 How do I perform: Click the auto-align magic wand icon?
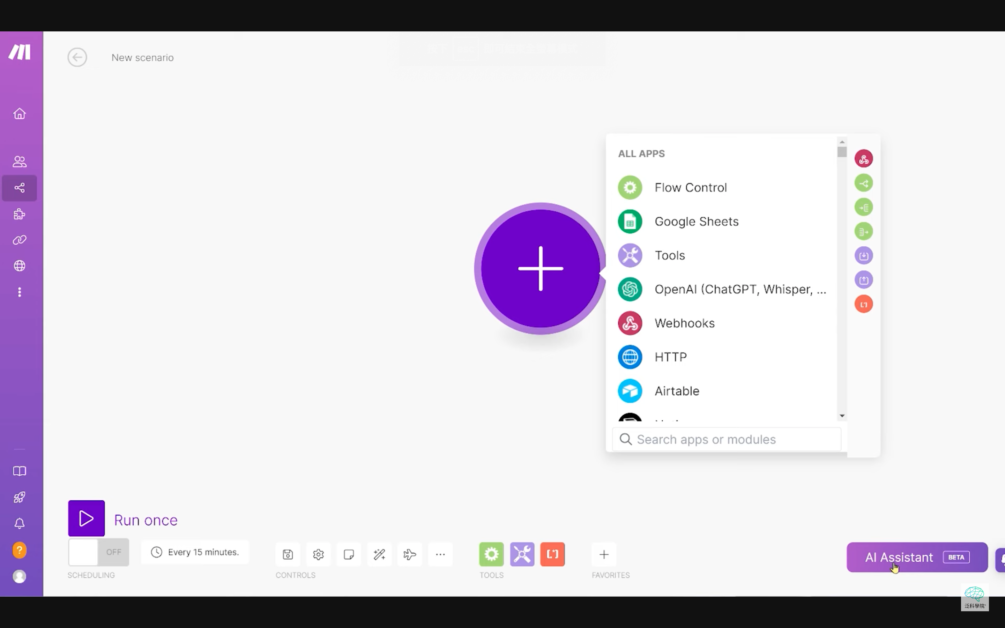(x=379, y=554)
